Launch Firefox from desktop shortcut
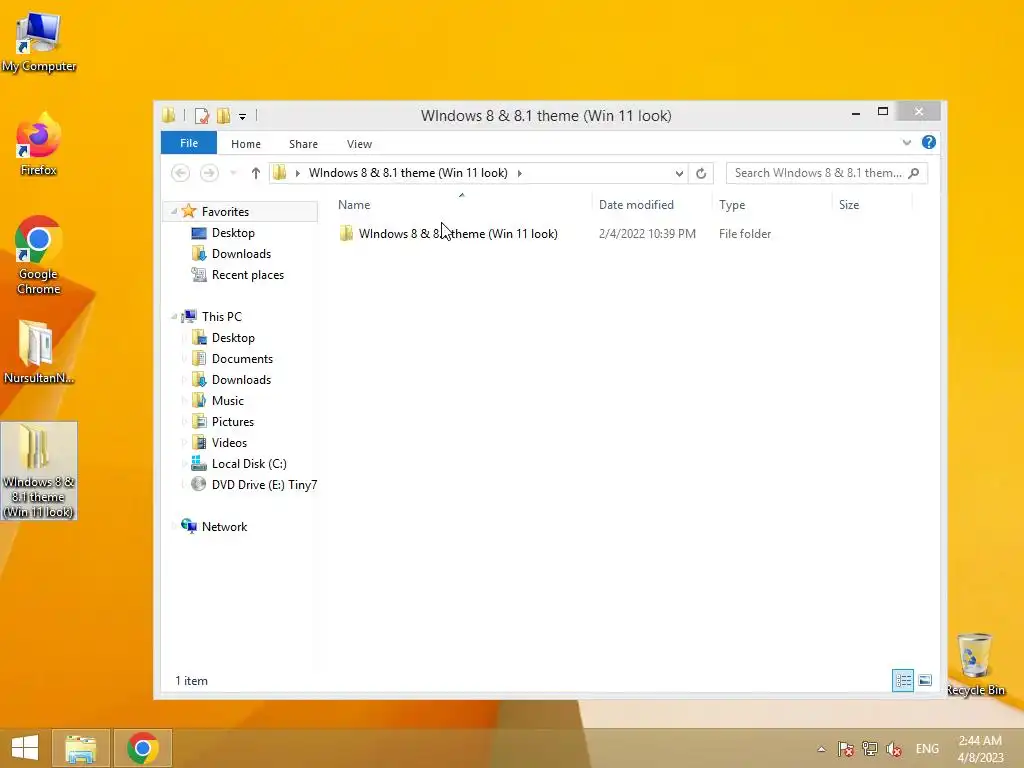Viewport: 1024px width, 768px height. 39,145
